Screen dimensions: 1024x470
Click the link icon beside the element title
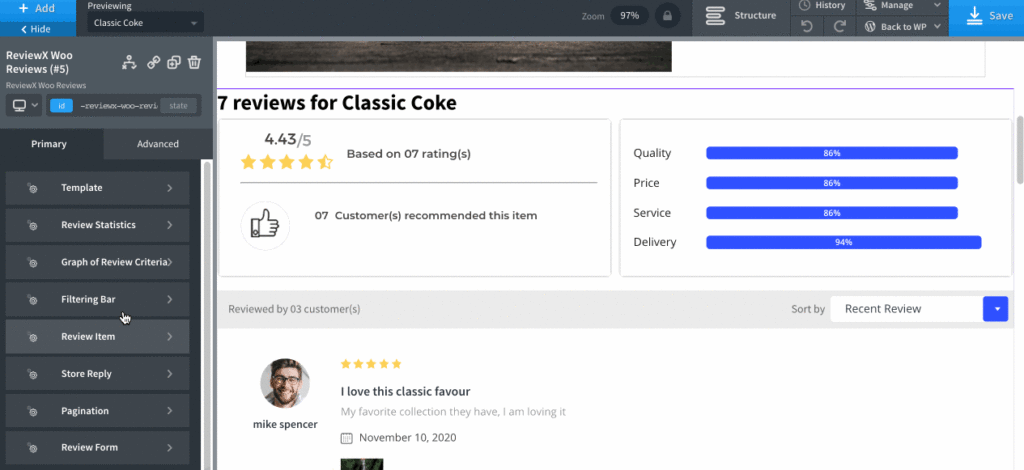(154, 62)
